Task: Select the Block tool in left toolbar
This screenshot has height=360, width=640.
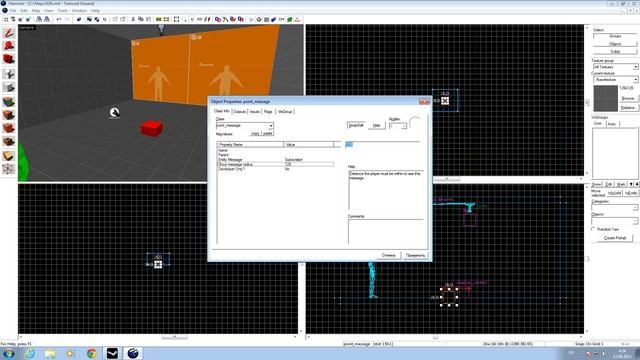Action: (9, 87)
